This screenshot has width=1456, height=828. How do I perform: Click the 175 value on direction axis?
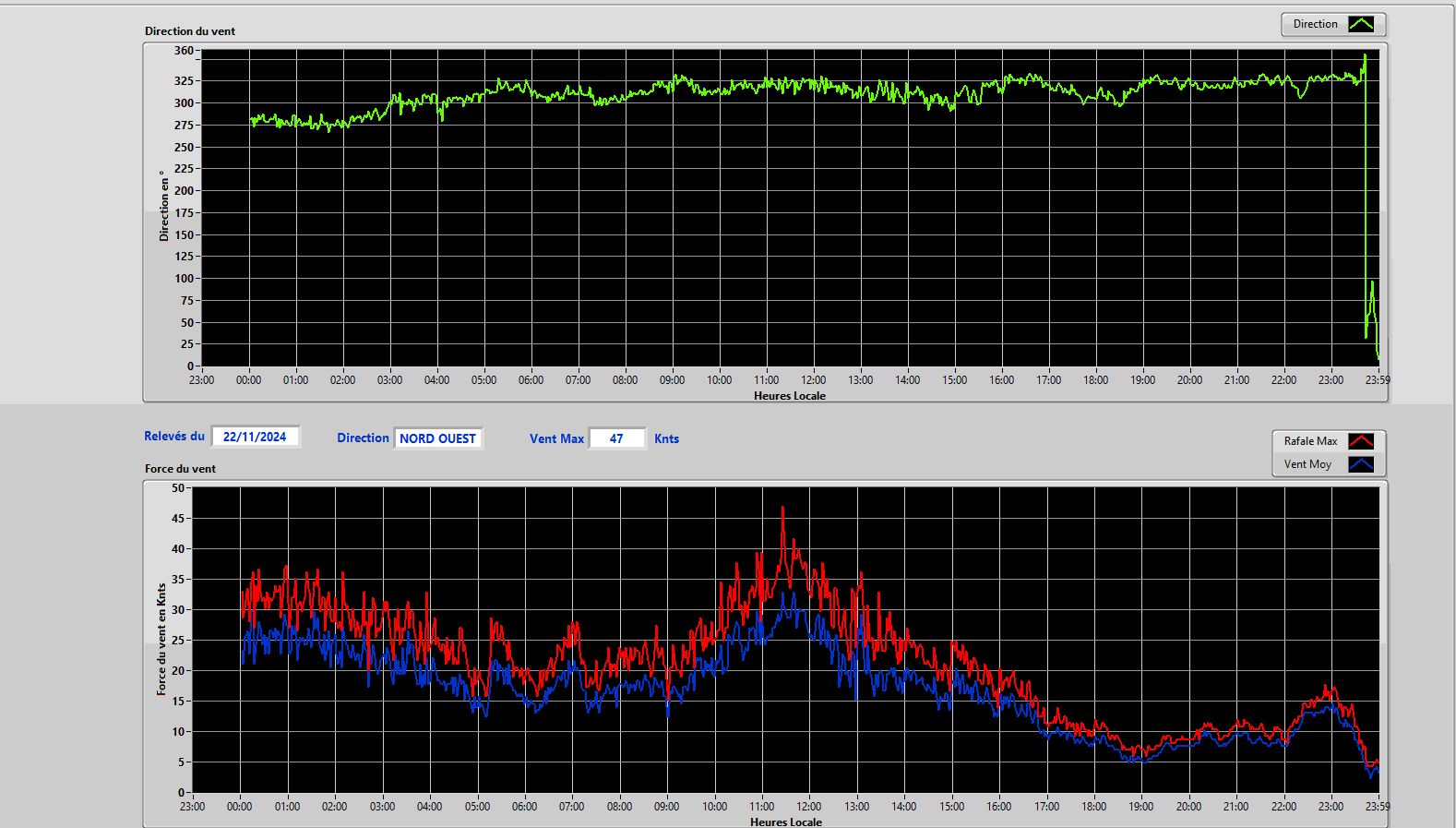coord(185,212)
